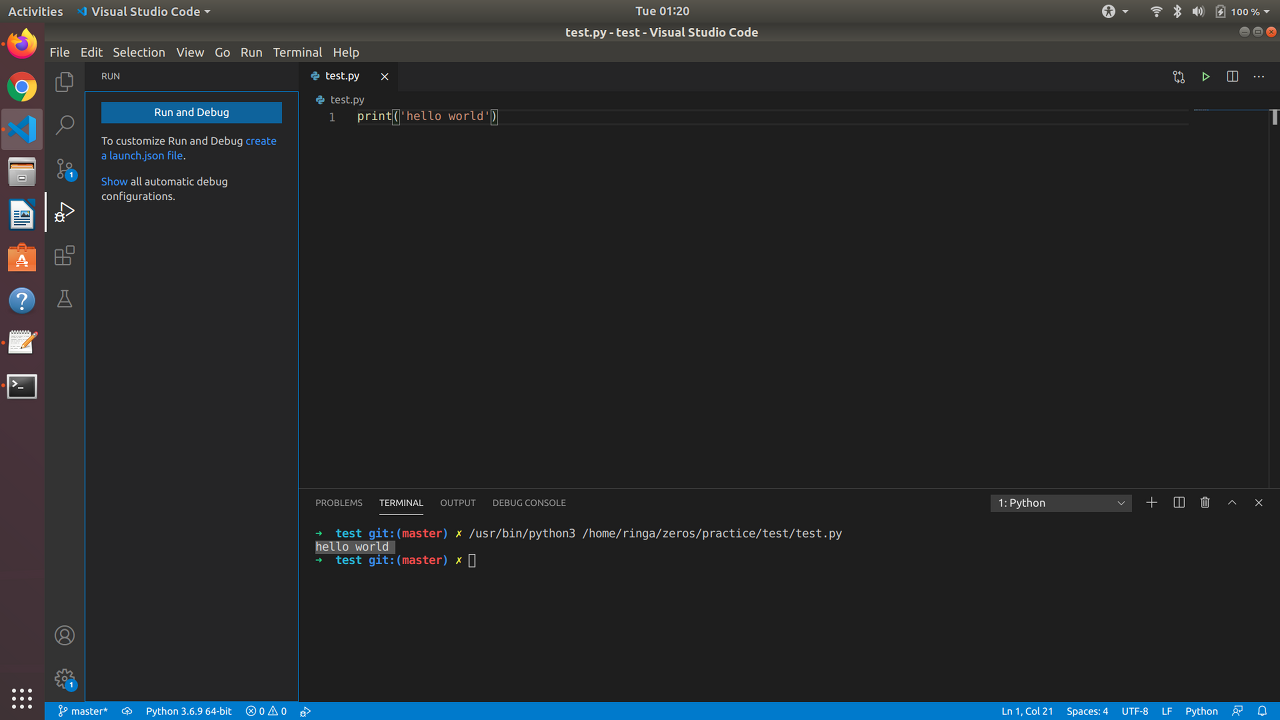Screen dimensions: 1280x720
Task: Close the bottom panel
Action: [1259, 502]
